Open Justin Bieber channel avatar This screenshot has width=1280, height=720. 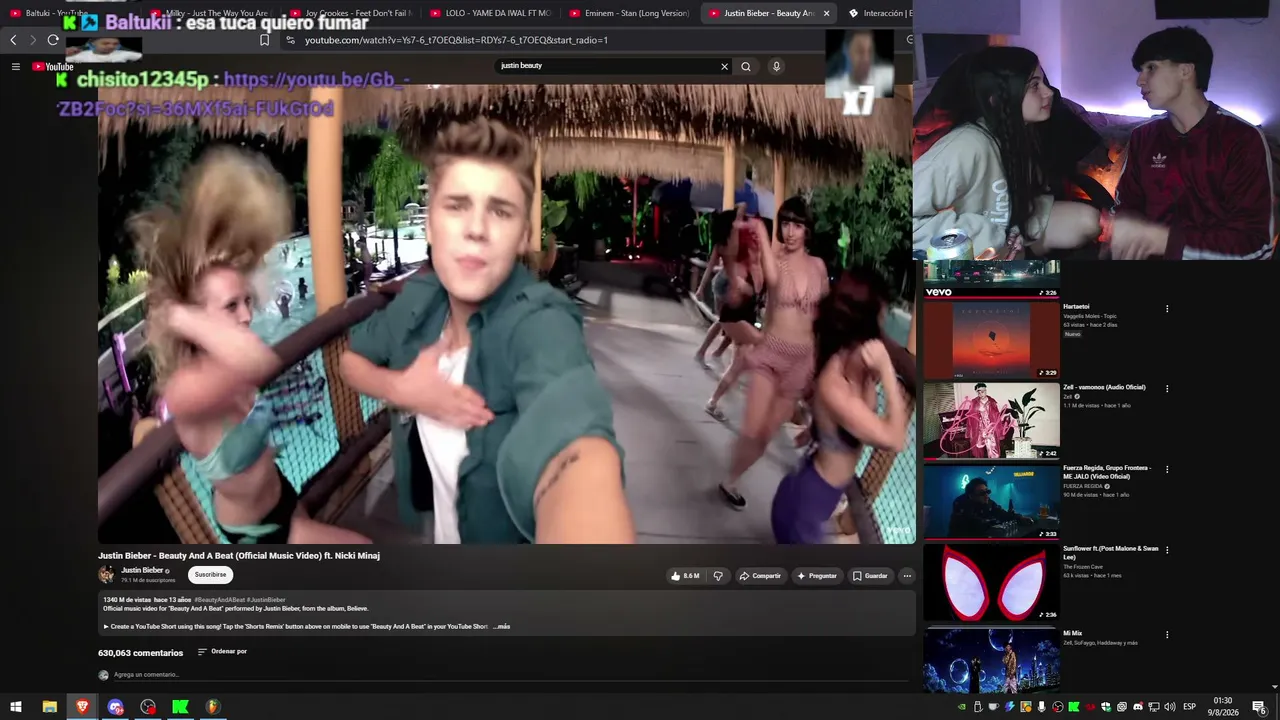[x=106, y=574]
